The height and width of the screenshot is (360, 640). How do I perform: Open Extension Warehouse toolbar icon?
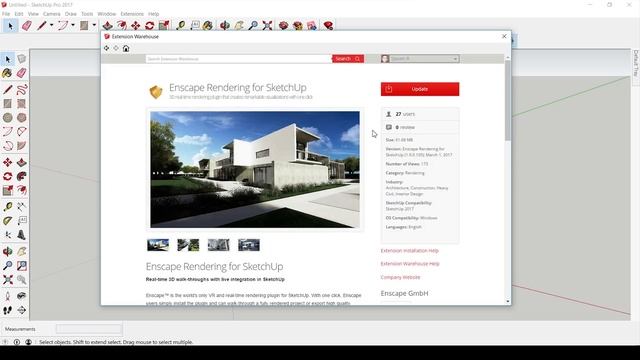[298, 25]
